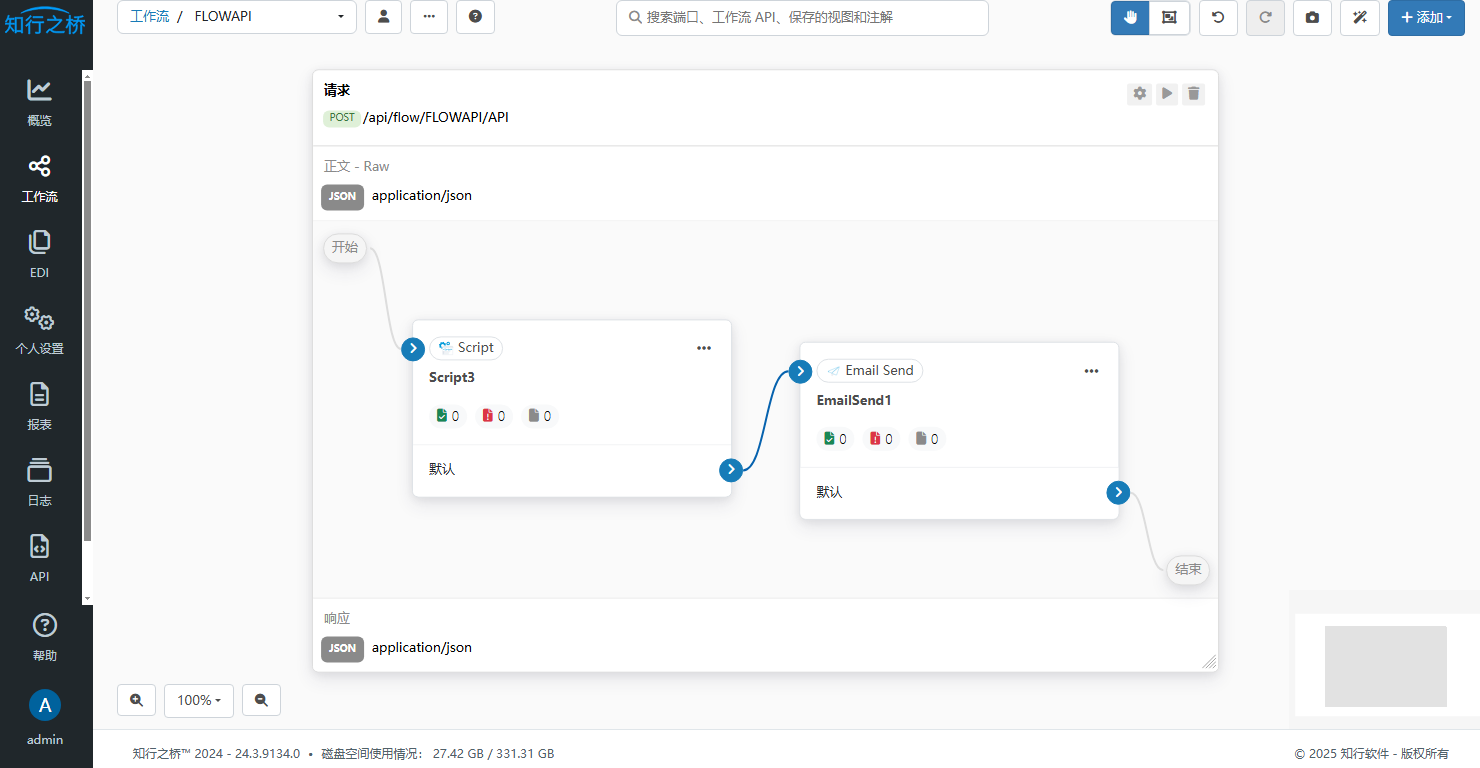This screenshot has width=1480, height=768.
Task: Click the Script type badge
Action: point(466,348)
